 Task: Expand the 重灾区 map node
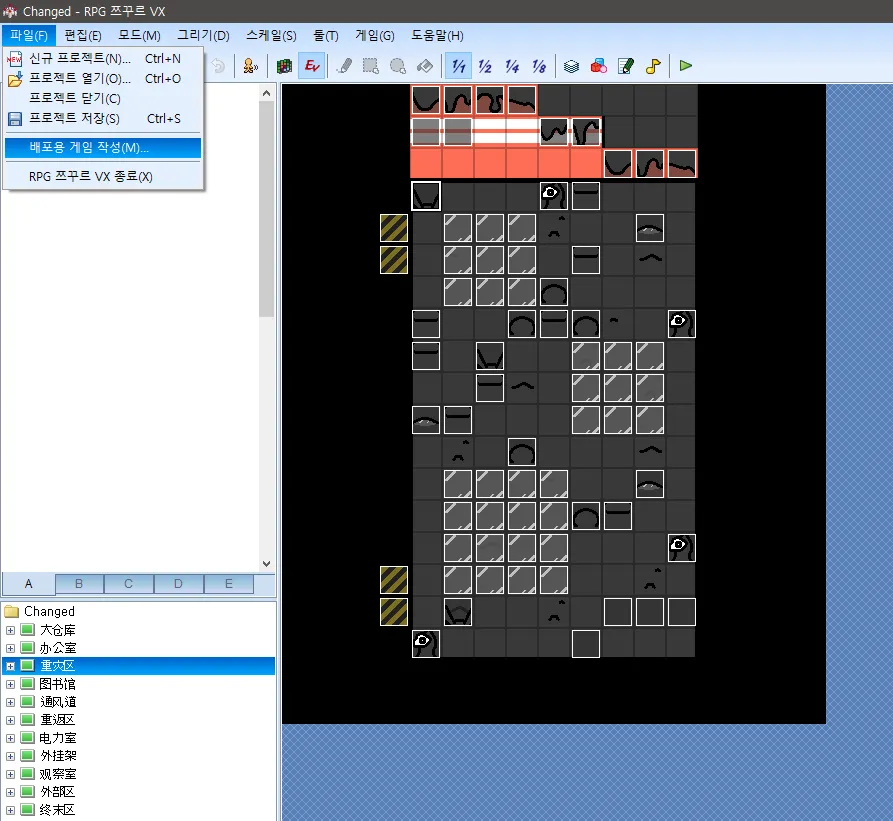(x=10, y=666)
